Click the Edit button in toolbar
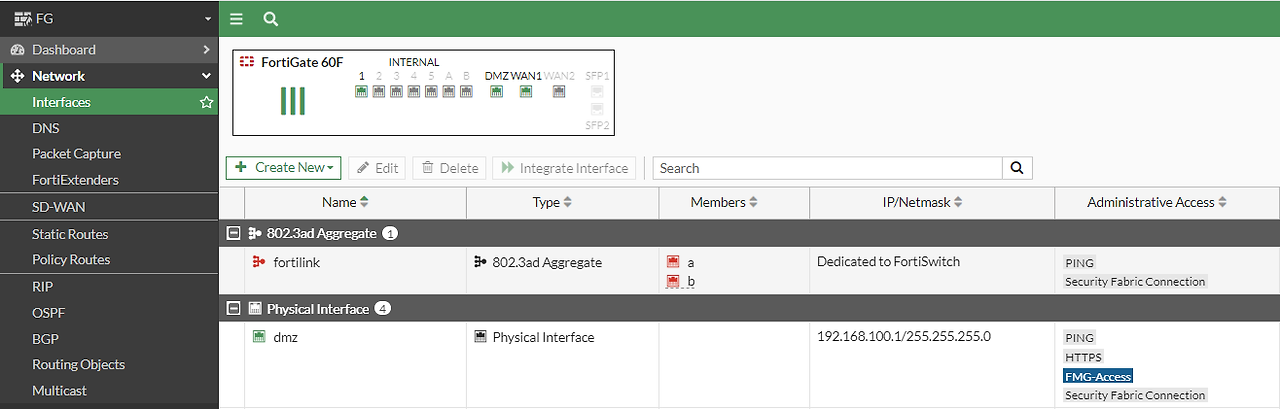Image resolution: width=1280 pixels, height=409 pixels. pyautogui.click(x=376, y=168)
